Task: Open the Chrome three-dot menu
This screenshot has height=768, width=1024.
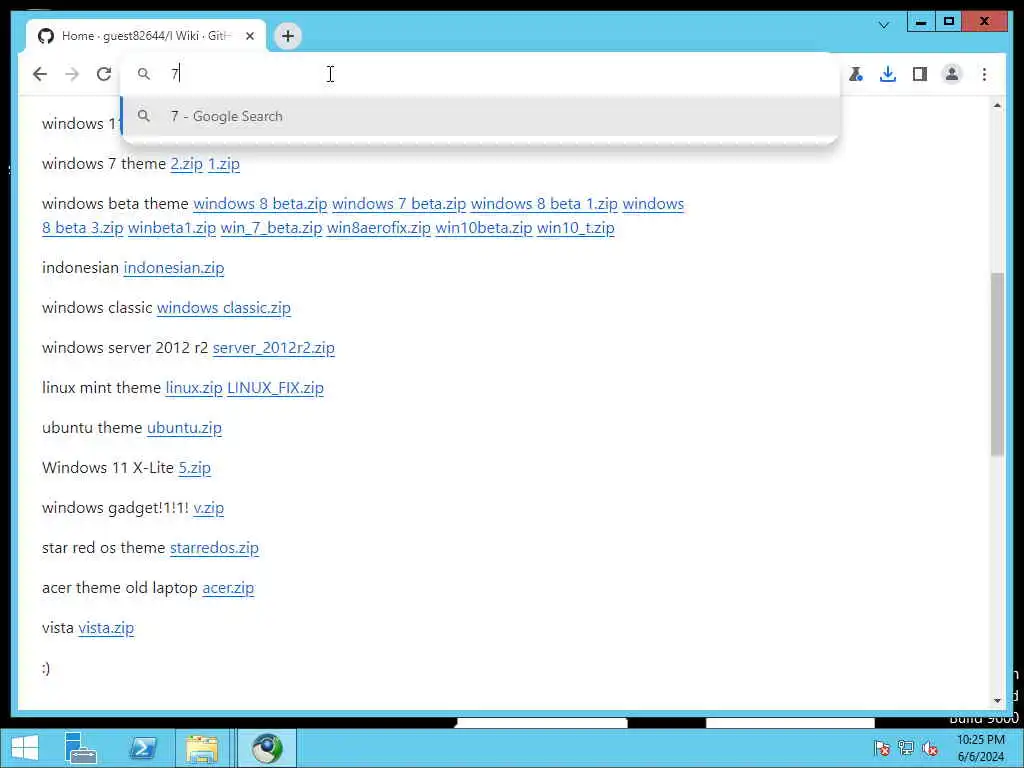Action: pyautogui.click(x=984, y=74)
